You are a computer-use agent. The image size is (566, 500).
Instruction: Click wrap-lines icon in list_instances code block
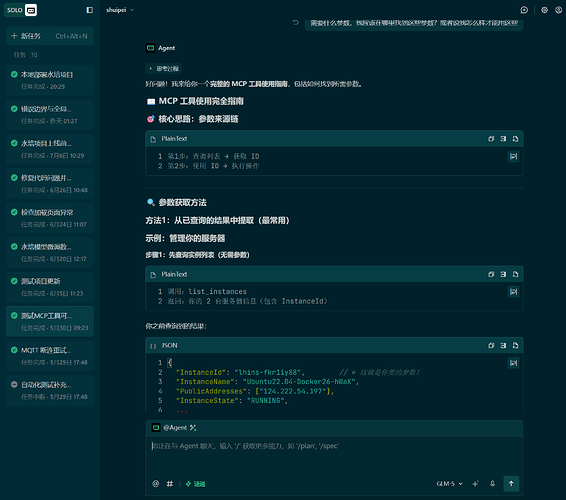click(513, 292)
